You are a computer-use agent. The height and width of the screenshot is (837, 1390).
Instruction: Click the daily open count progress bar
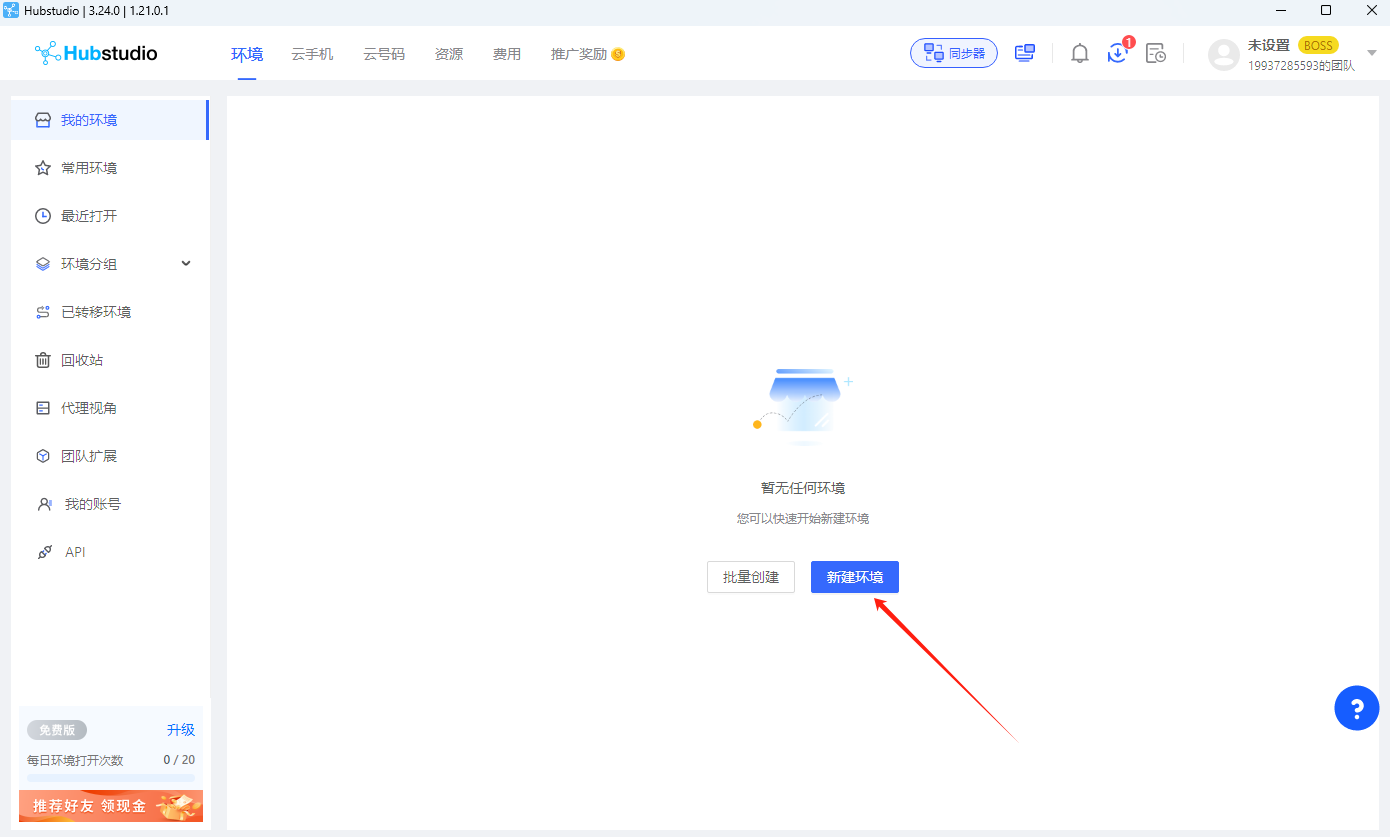click(x=111, y=777)
